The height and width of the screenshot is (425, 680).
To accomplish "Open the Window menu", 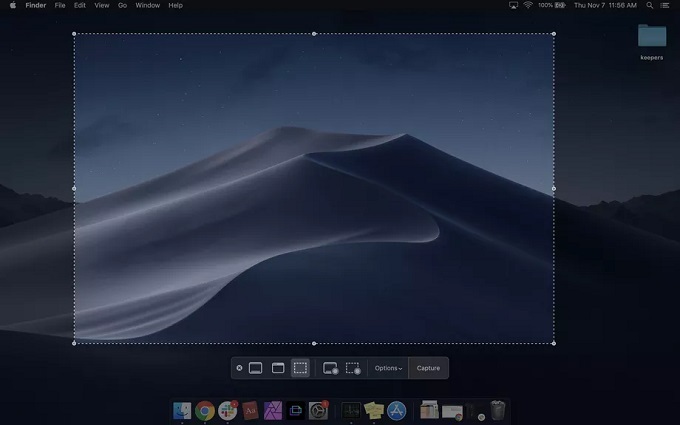I will (x=147, y=5).
